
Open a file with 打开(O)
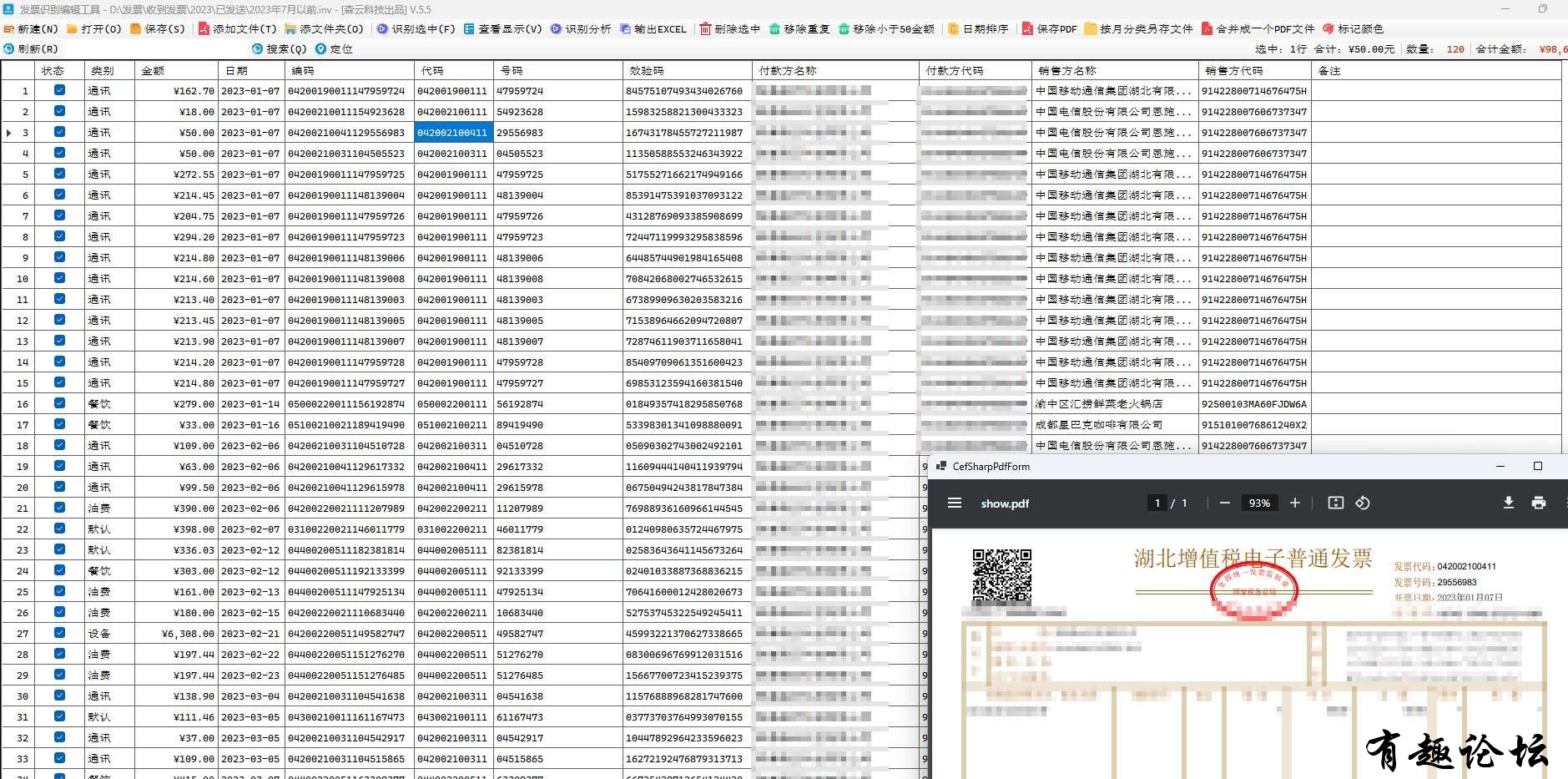pyautogui.click(x=94, y=28)
